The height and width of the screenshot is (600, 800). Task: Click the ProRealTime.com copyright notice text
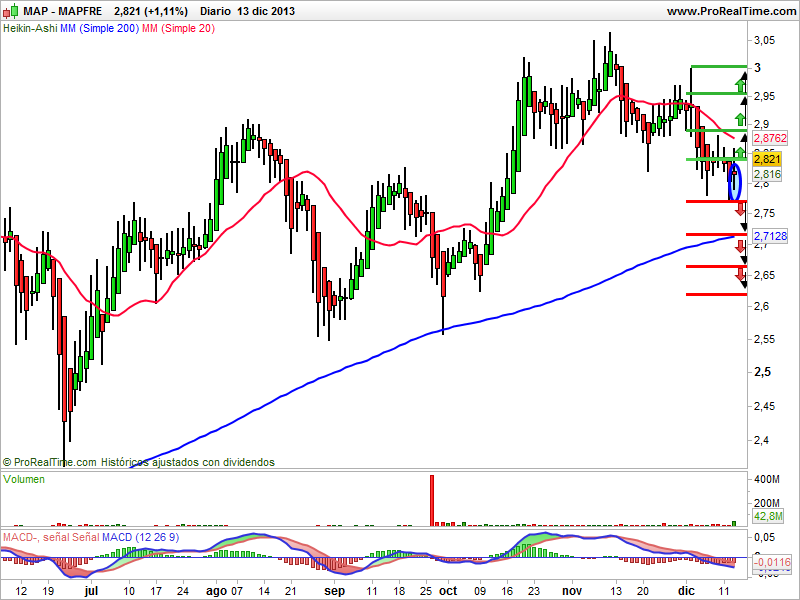[x=139, y=462]
